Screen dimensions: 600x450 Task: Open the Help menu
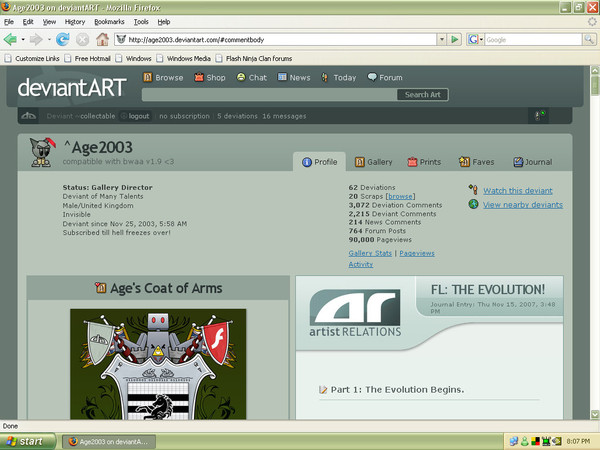coord(164,22)
